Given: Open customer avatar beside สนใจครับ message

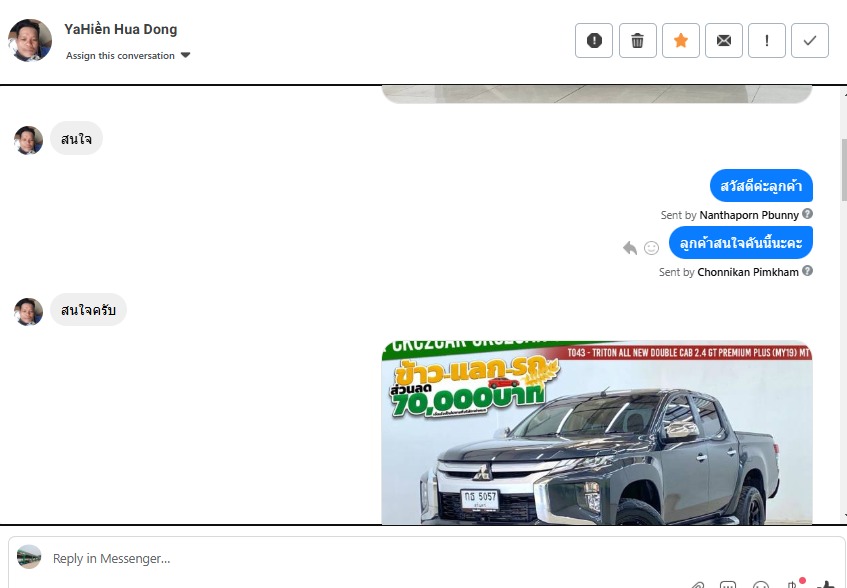Looking at the screenshot, I should (x=28, y=312).
